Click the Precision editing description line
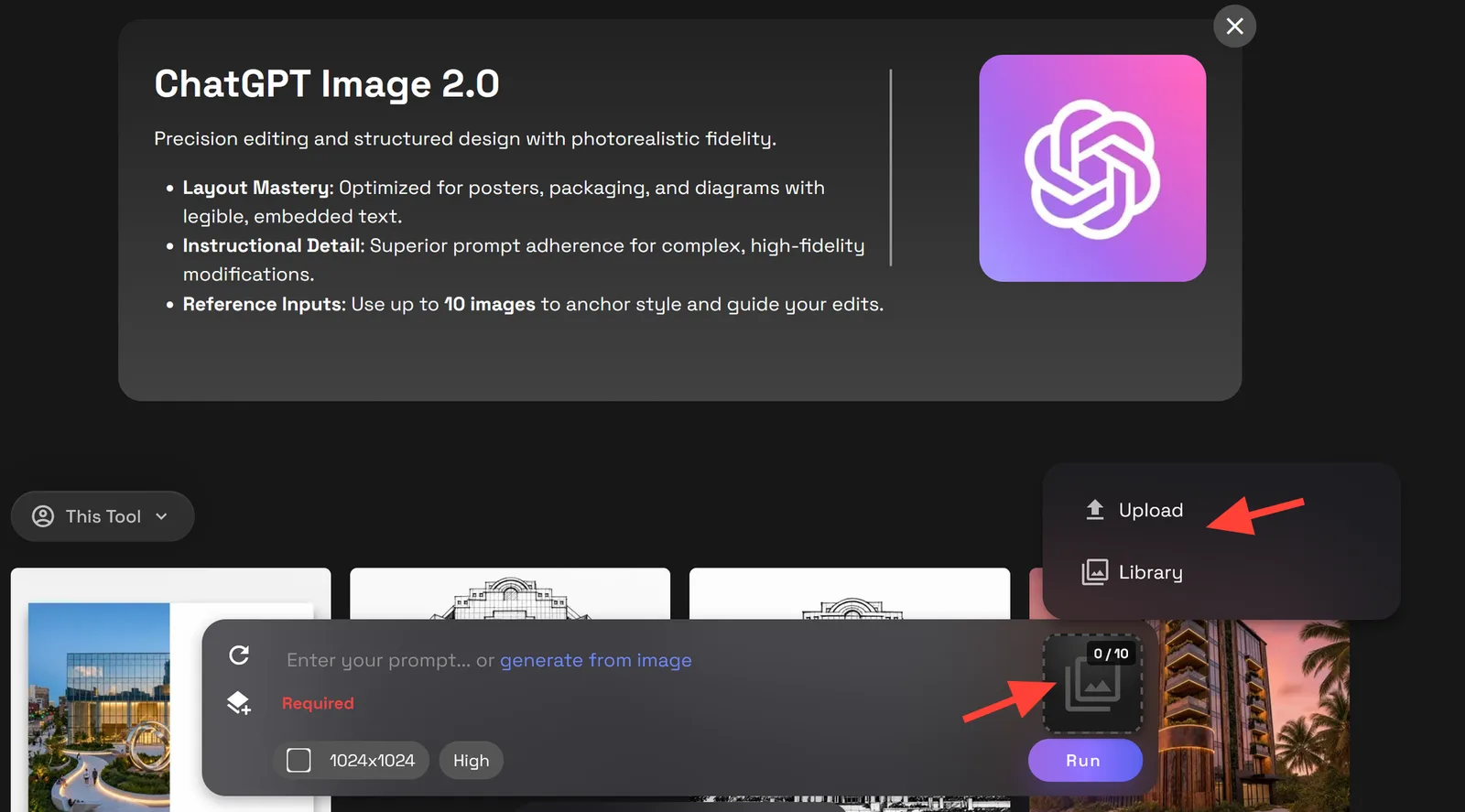The image size is (1465, 812). tap(465, 138)
